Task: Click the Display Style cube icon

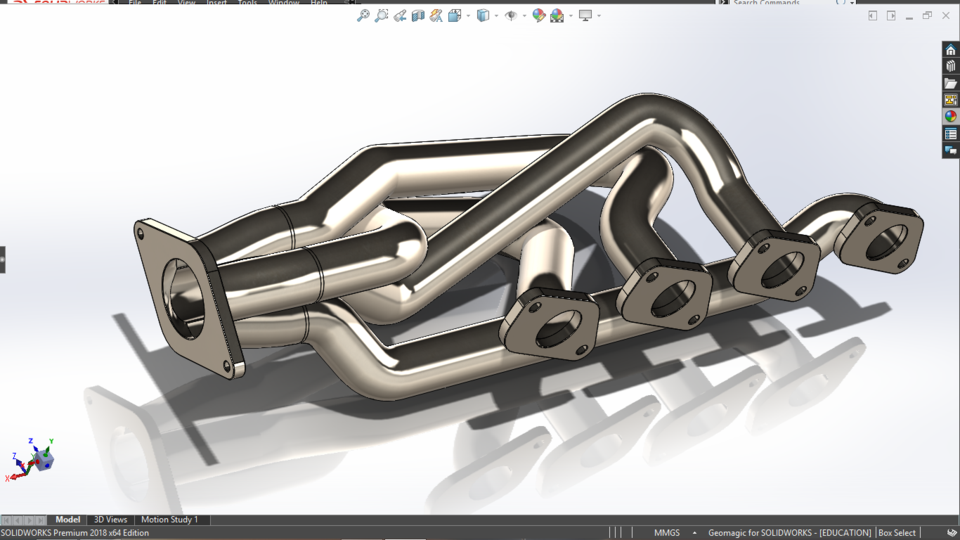Action: coord(483,15)
